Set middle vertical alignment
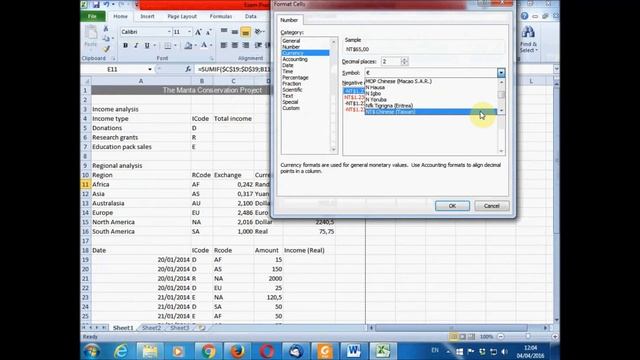 coord(235,31)
